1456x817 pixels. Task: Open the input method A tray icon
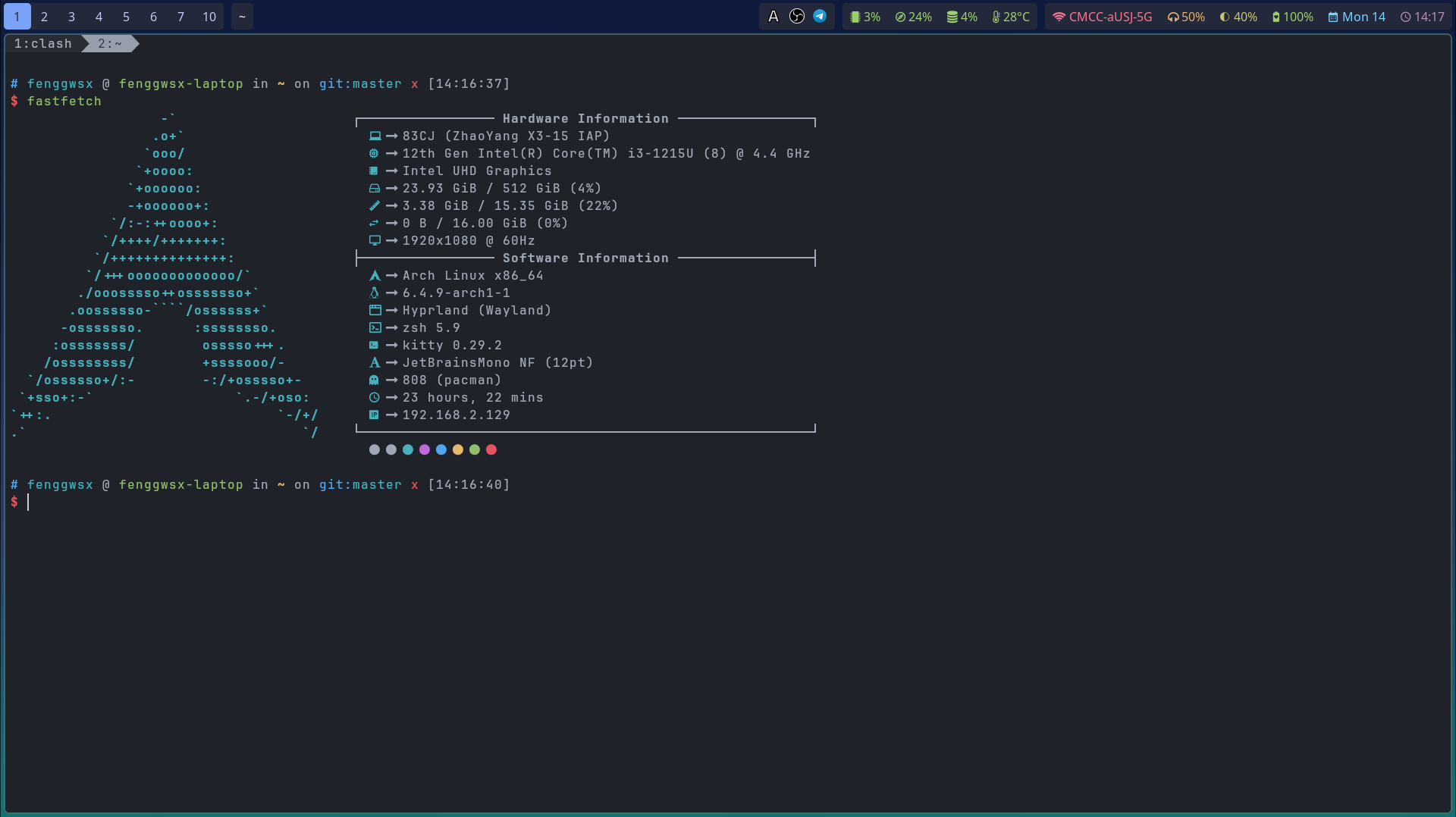coord(773,17)
